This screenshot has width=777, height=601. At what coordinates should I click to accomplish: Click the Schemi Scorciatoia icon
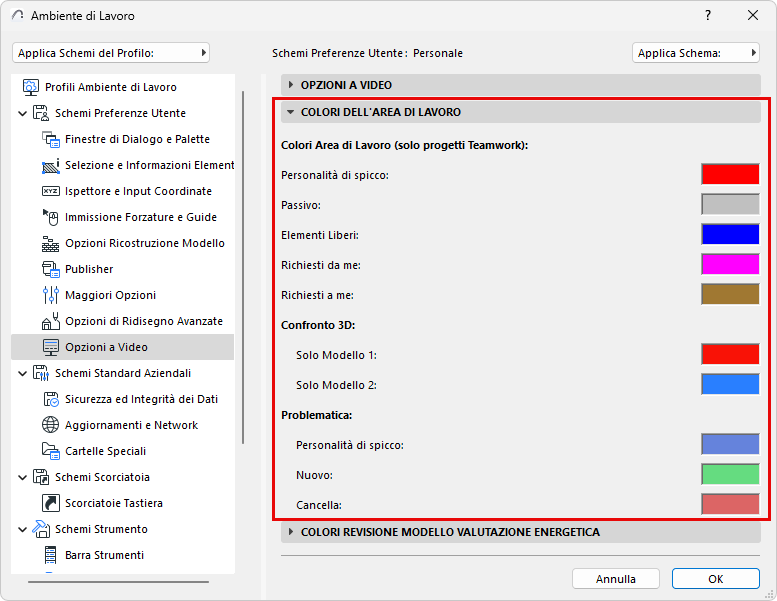(x=41, y=477)
